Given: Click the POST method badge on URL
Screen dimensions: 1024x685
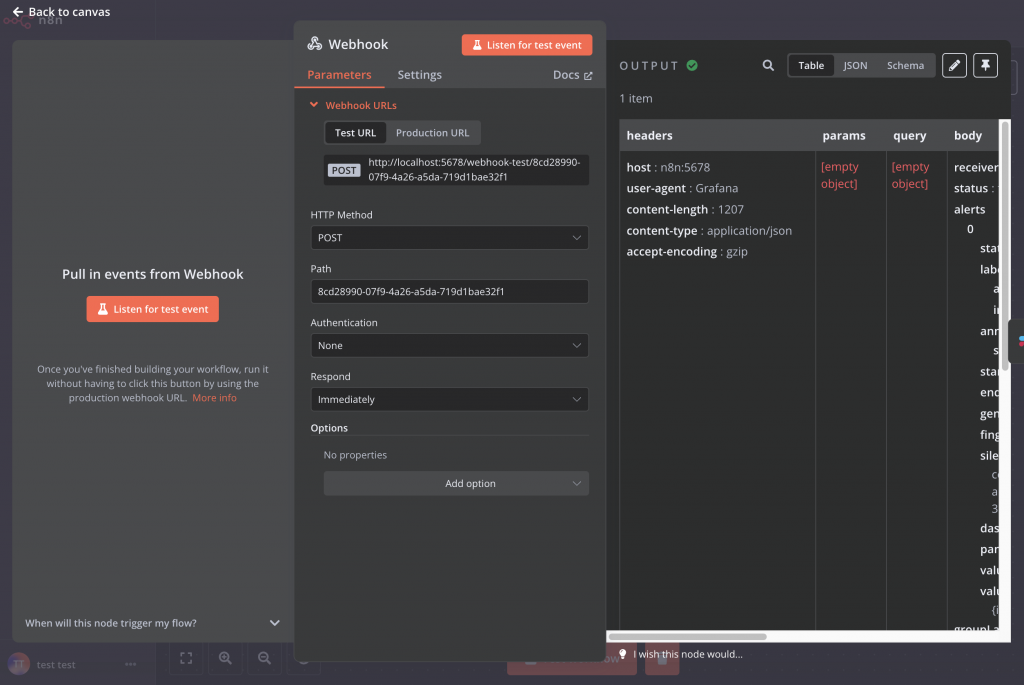Looking at the screenshot, I should click(344, 170).
